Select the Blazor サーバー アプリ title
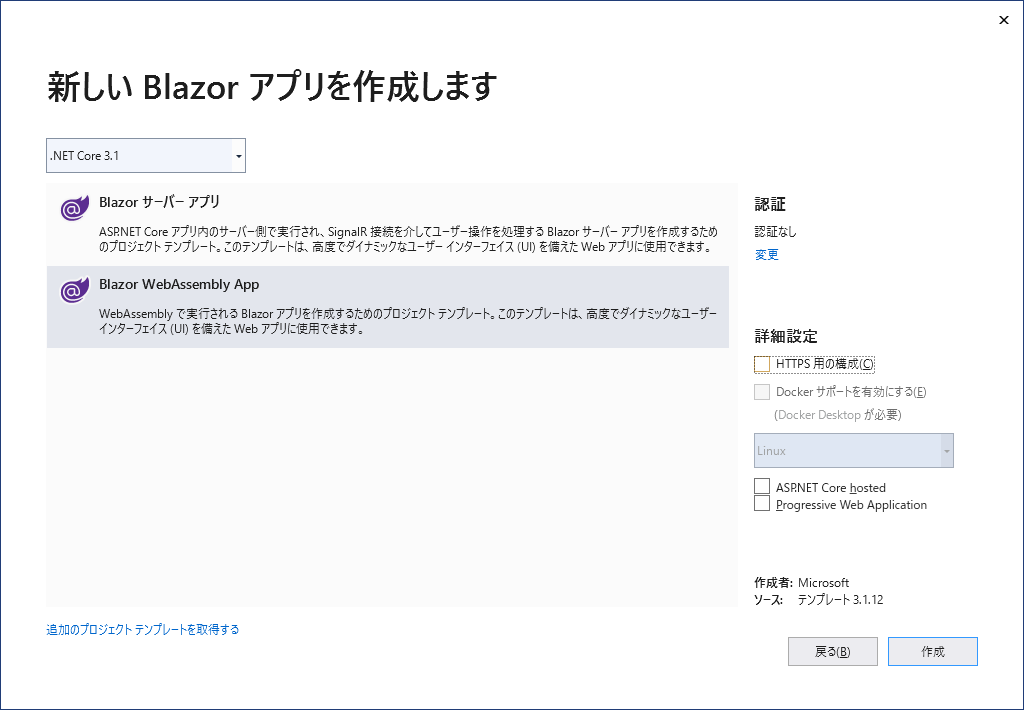 tap(159, 202)
